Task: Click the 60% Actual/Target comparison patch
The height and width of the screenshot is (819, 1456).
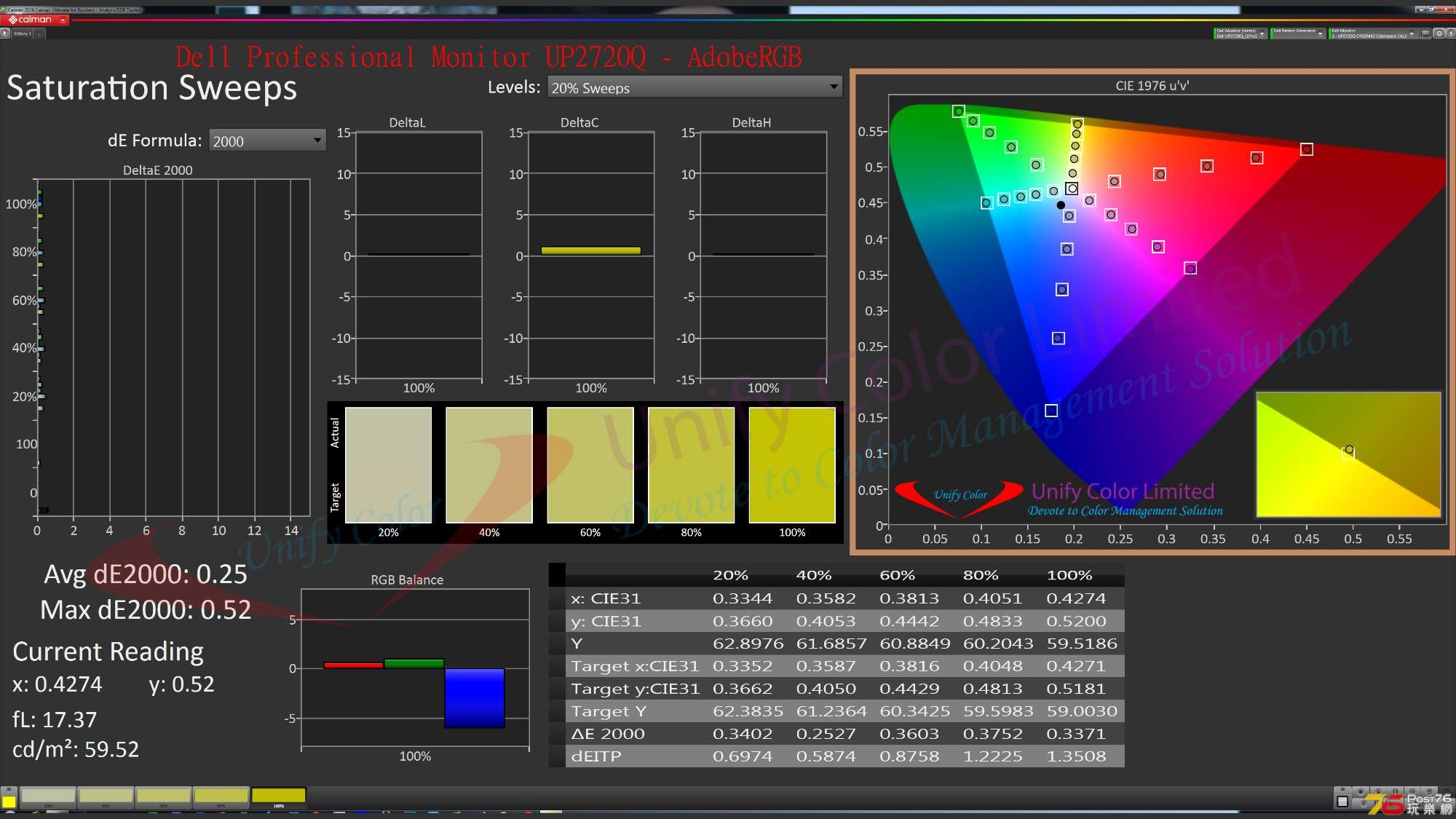Action: point(590,465)
